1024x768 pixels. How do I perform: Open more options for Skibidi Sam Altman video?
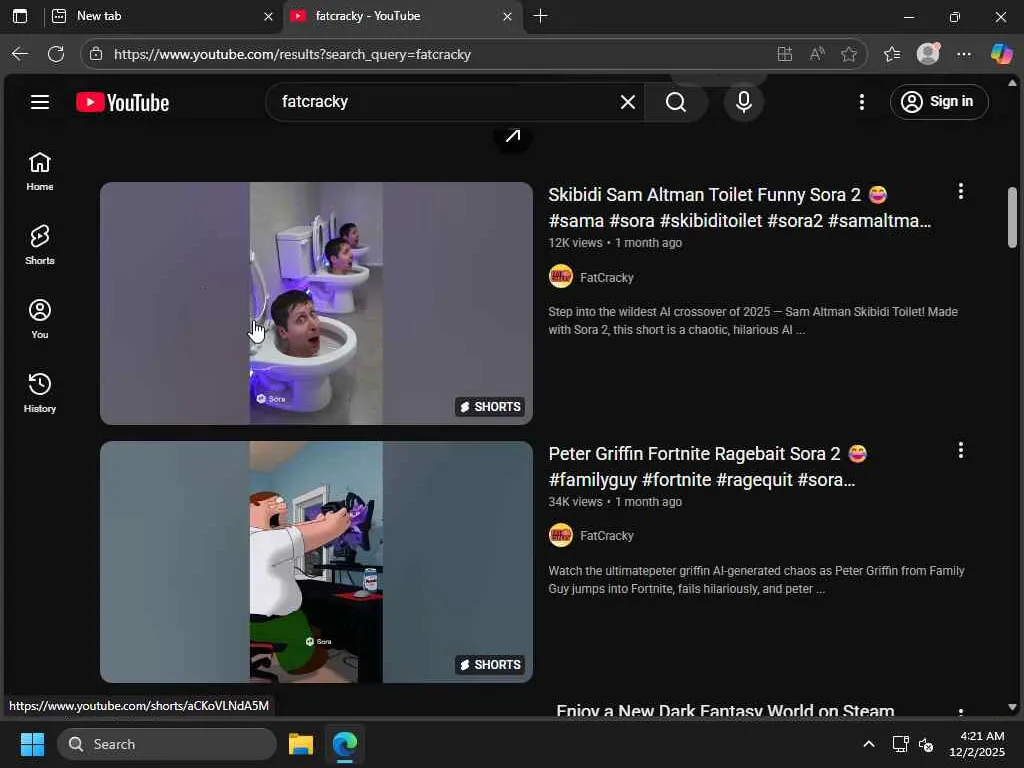(960, 191)
